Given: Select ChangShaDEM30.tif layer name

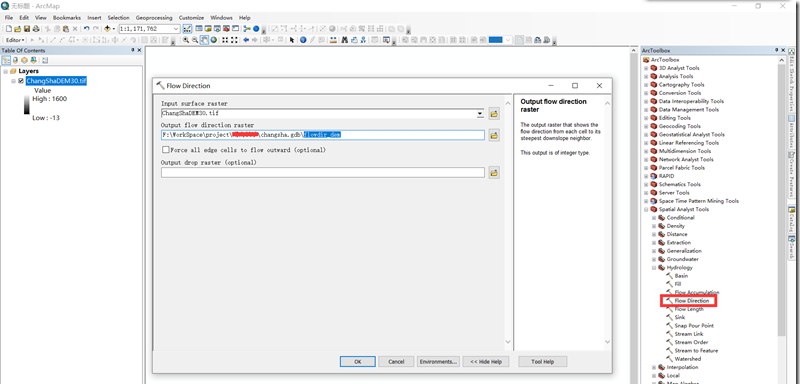Looking at the screenshot, I should pos(56,81).
